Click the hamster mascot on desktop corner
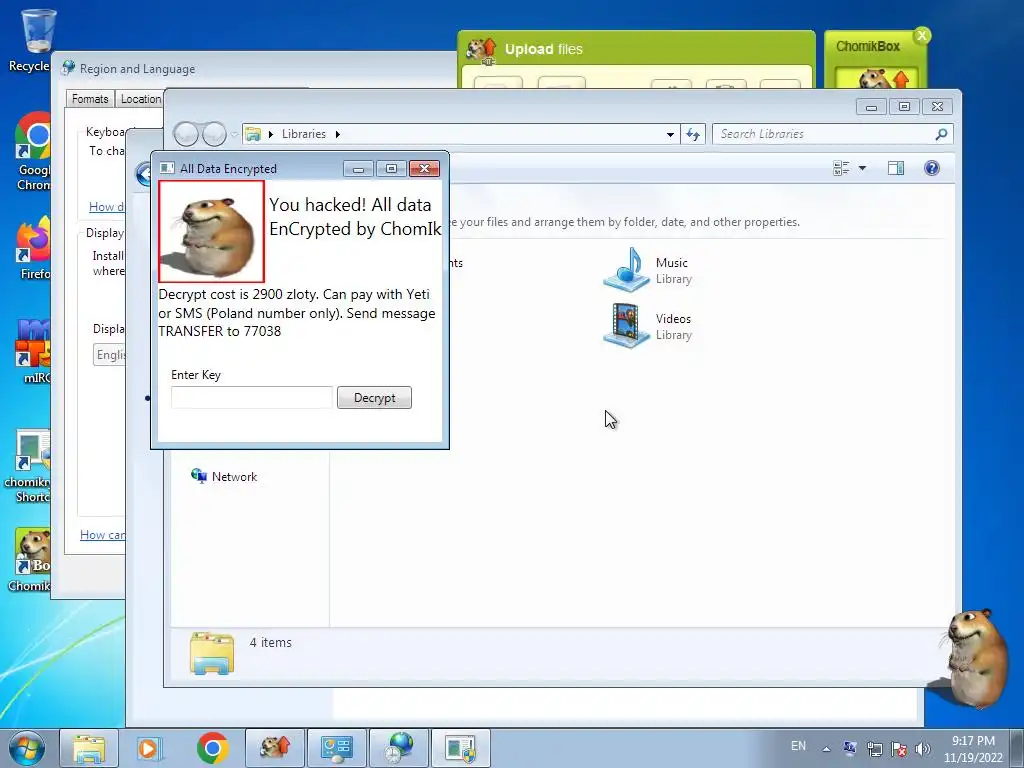This screenshot has height=768, width=1024. tap(976, 658)
